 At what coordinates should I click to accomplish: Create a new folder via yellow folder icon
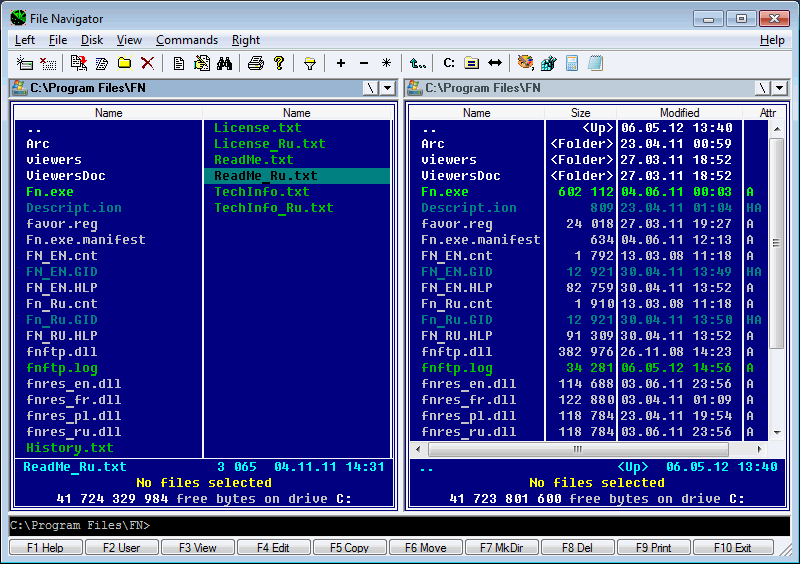(x=124, y=63)
